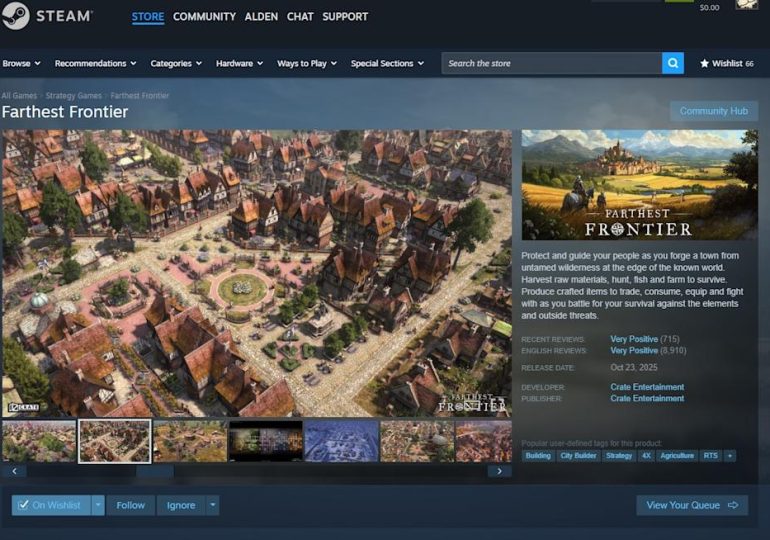
Task: Click the Search the store field
Action: pyautogui.click(x=552, y=63)
